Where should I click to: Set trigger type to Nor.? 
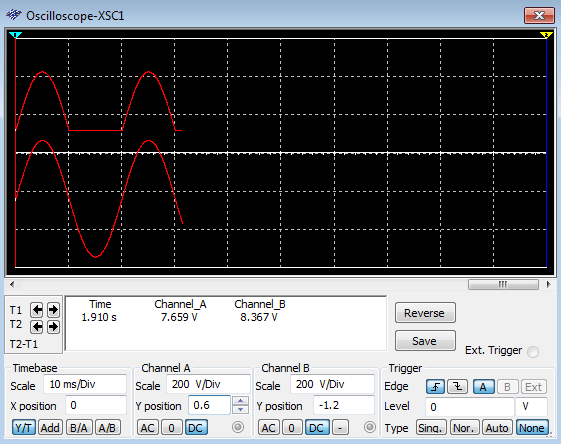[464, 428]
